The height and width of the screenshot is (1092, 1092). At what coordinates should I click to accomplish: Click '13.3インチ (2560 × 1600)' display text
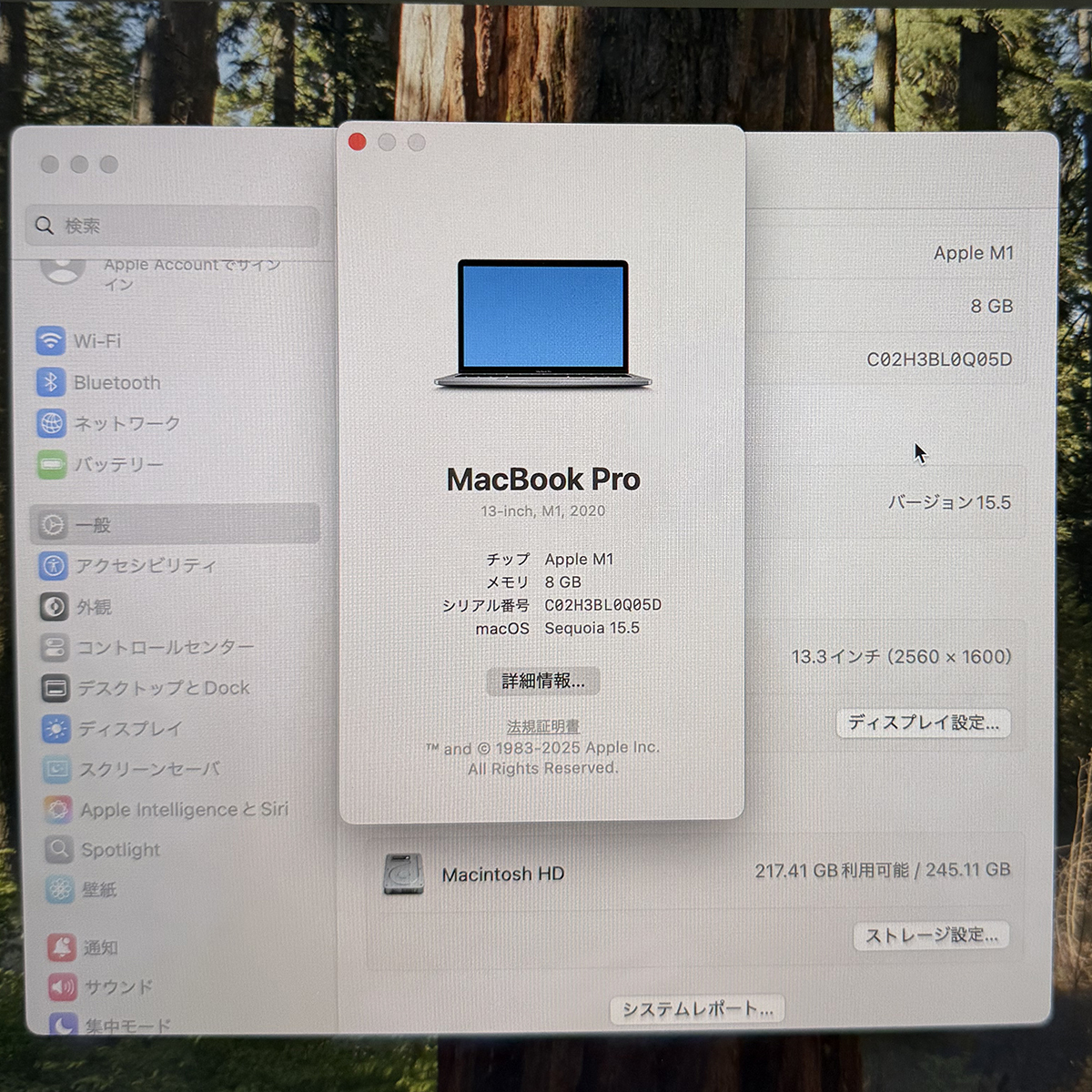pos(902,657)
